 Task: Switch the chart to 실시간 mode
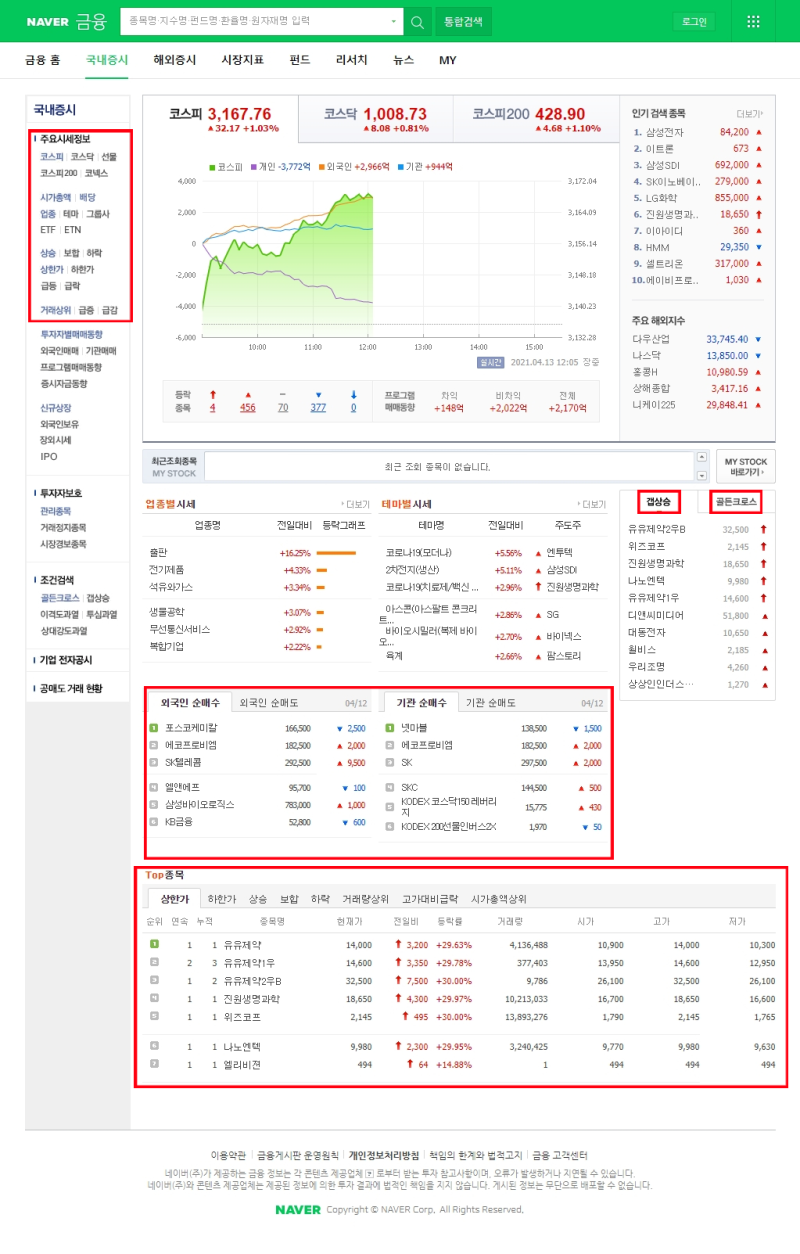[491, 364]
